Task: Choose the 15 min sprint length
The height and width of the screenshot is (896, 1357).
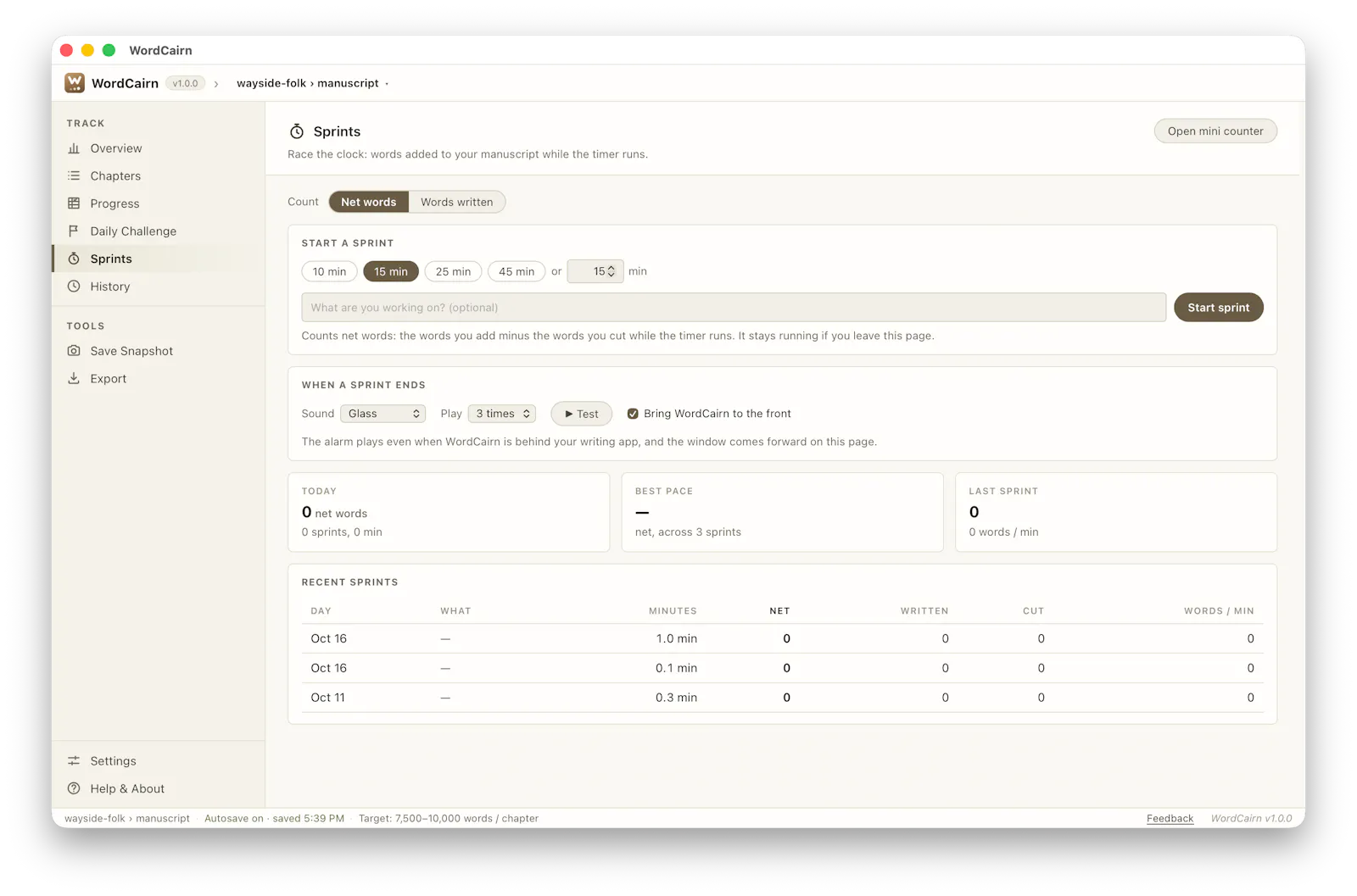Action: pos(391,271)
